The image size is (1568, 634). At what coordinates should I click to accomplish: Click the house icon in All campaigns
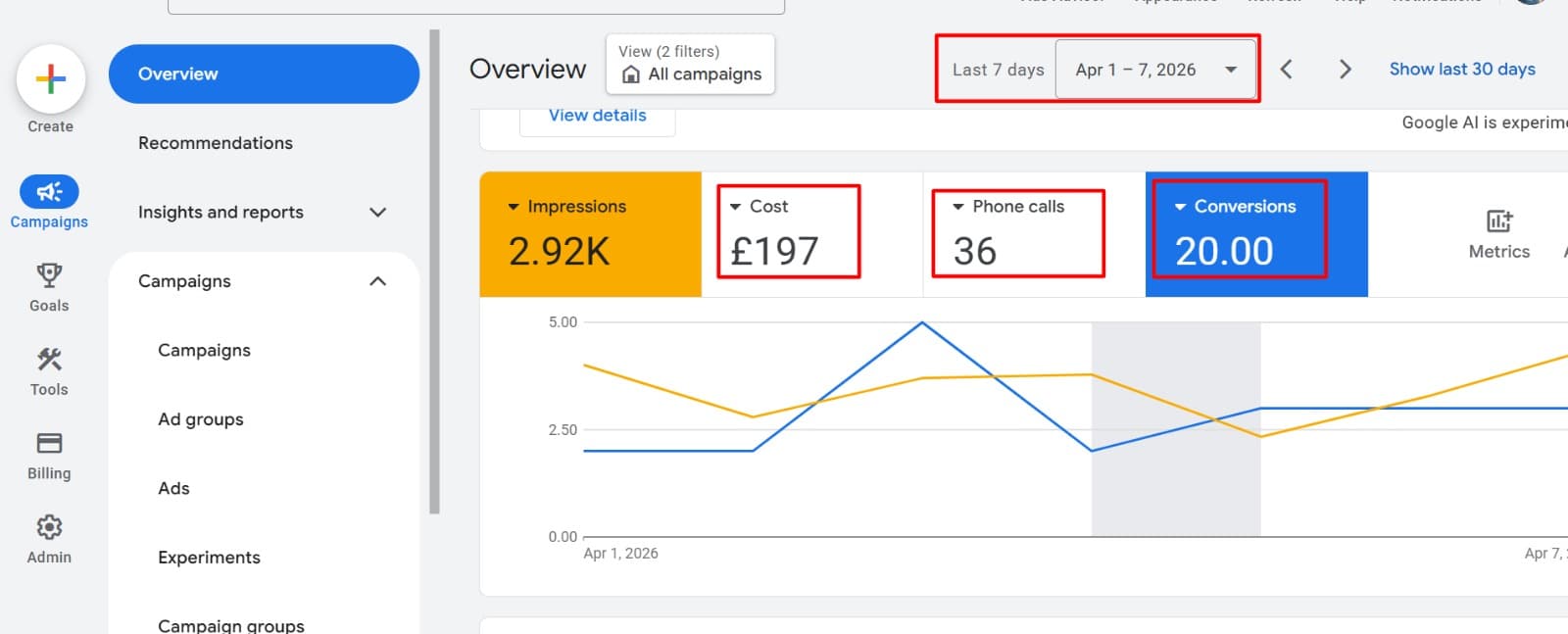[x=631, y=74]
